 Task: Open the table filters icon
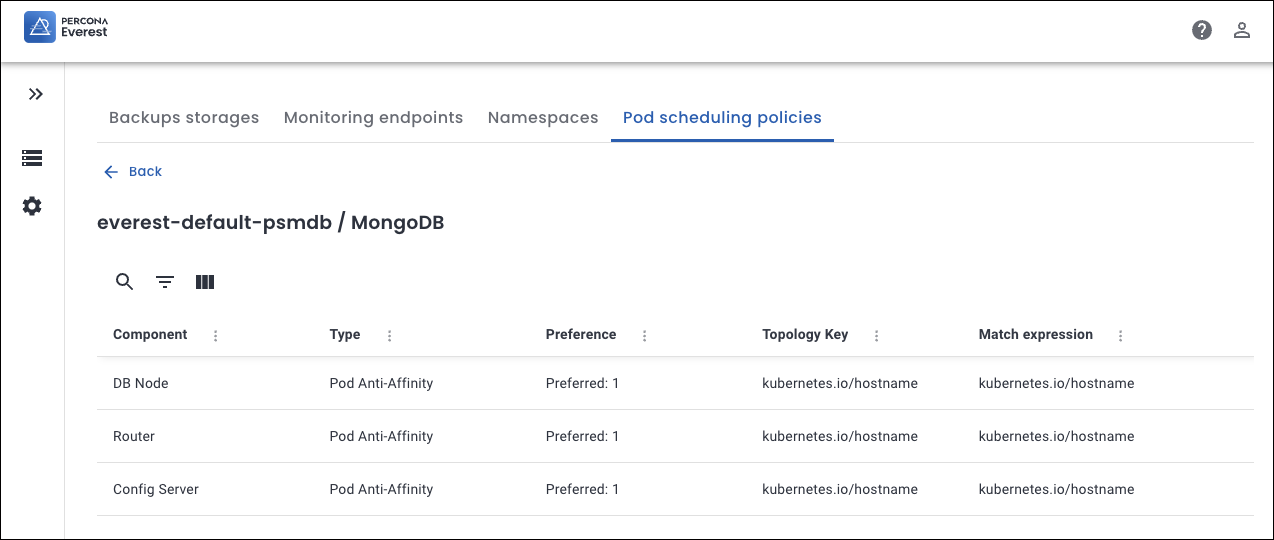point(165,282)
